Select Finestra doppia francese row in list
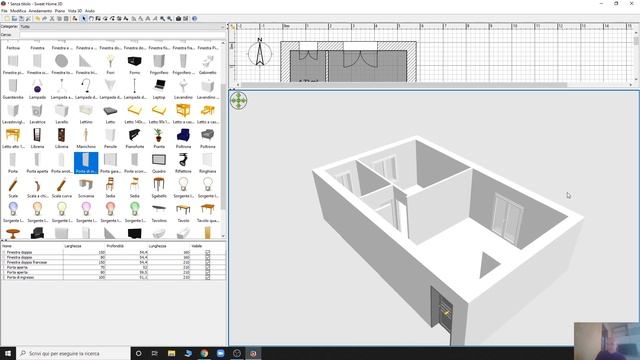Image resolution: width=640 pixels, height=360 pixels. 113,262
